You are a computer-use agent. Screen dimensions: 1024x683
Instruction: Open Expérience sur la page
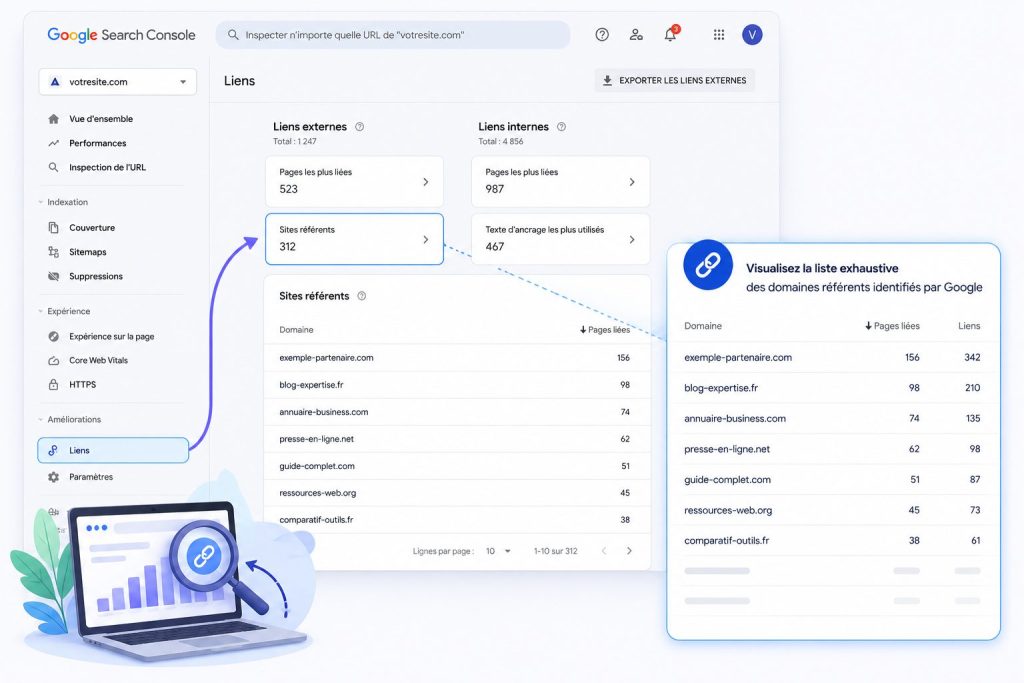point(111,336)
